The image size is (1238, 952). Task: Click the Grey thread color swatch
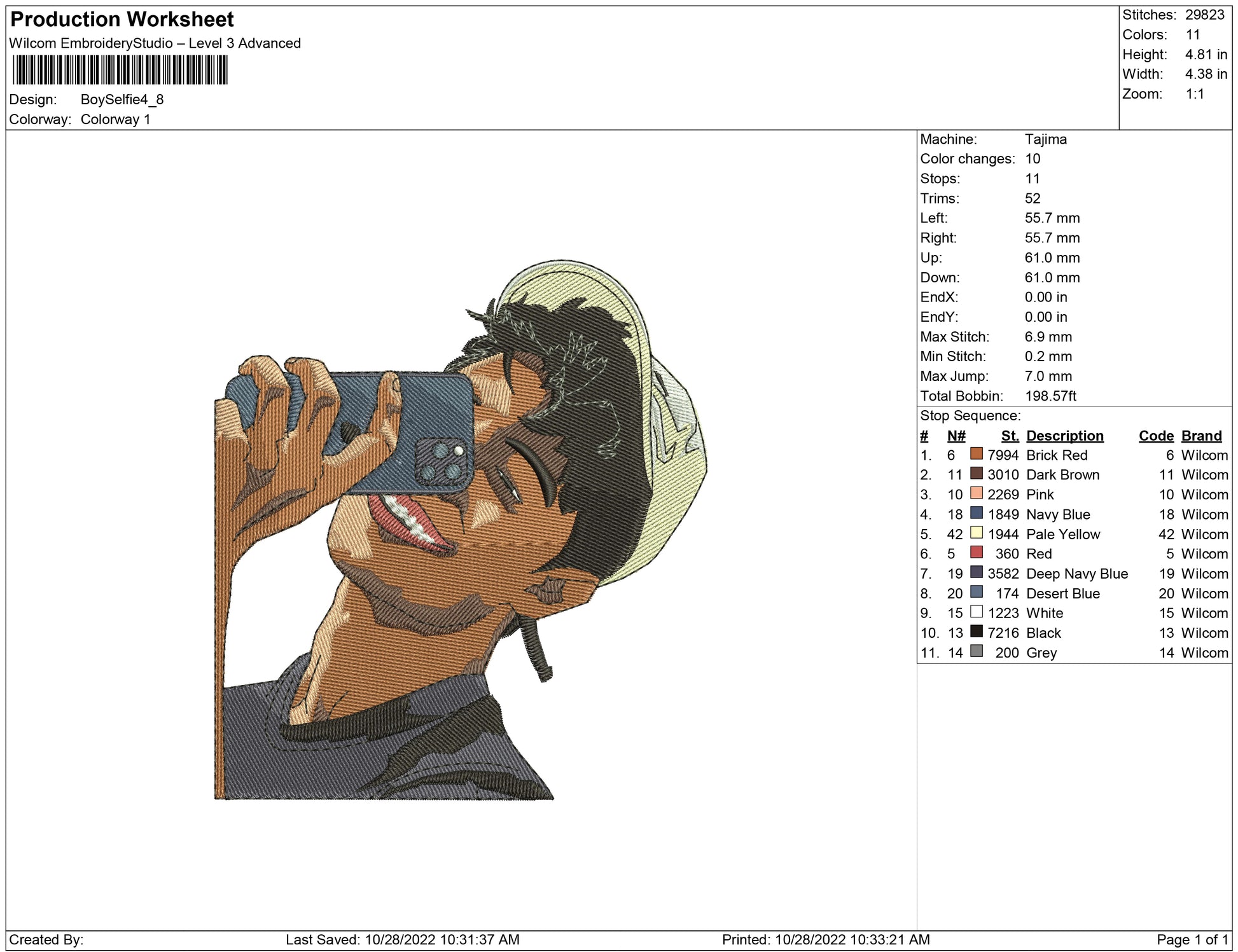(976, 651)
